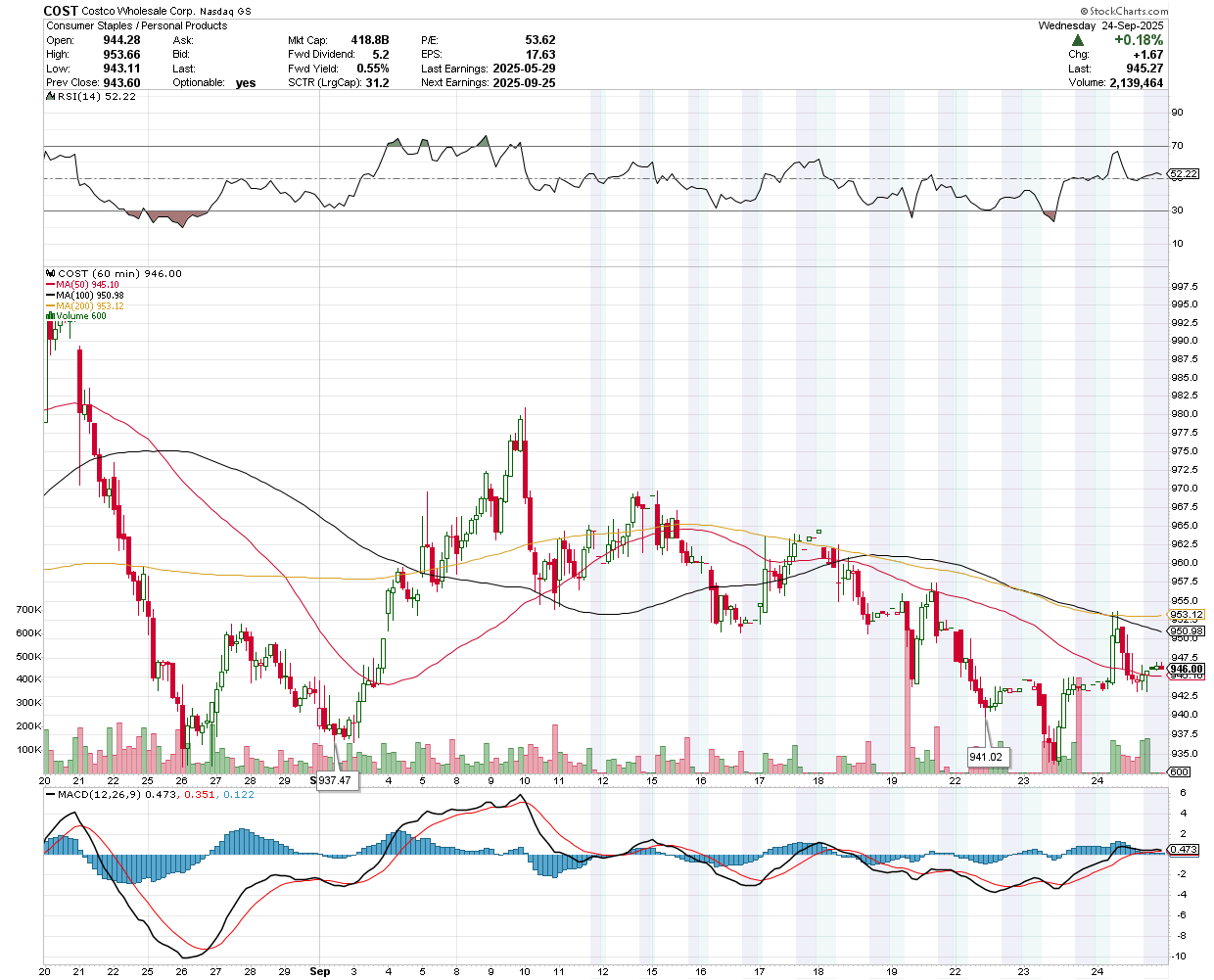The image size is (1214, 980).
Task: Click the volume bars icon beside Volume 600
Action: [51, 316]
